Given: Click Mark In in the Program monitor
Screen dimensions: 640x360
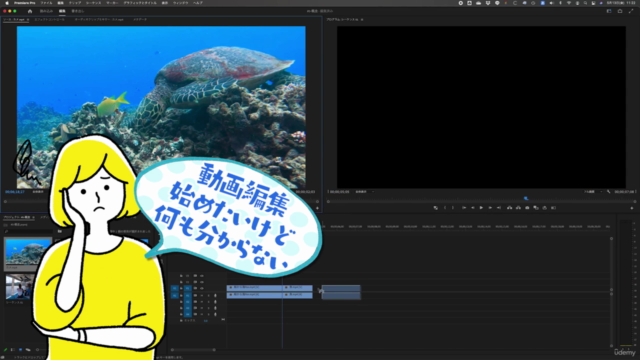Looking at the screenshot, I should coord(445,208).
